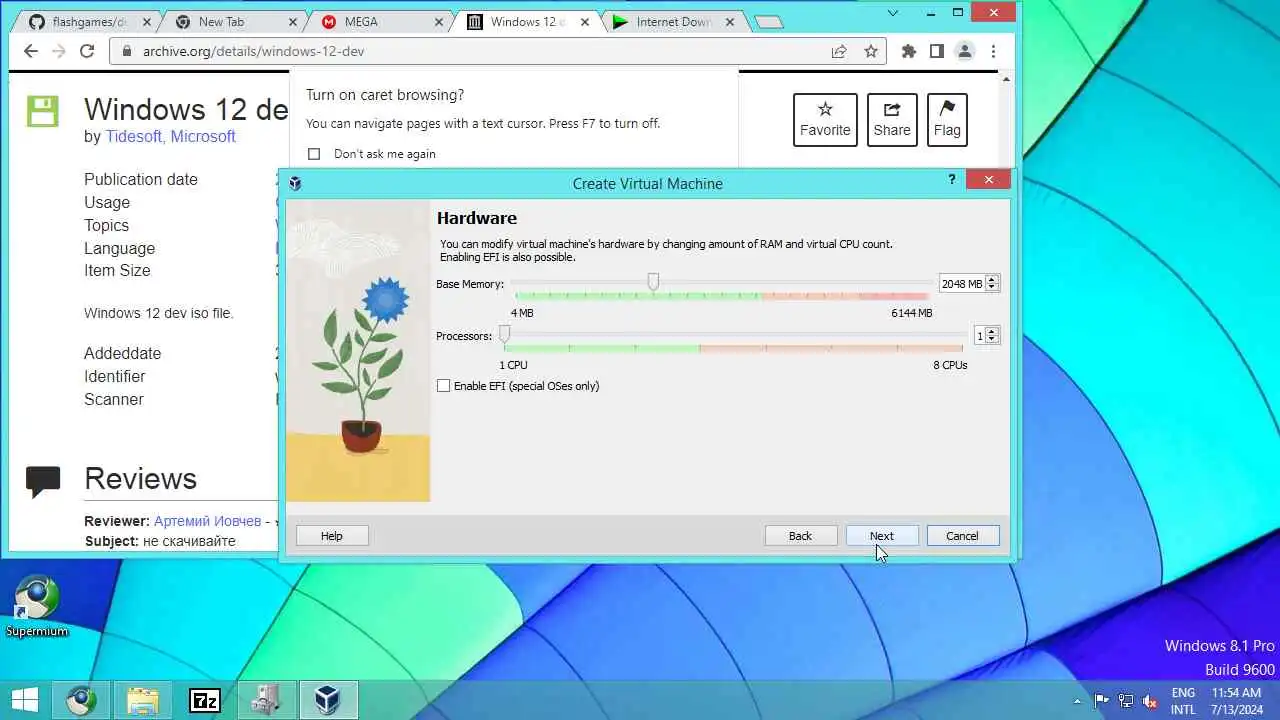Click the Back button in the dialog
This screenshot has width=1280, height=720.
(800, 536)
